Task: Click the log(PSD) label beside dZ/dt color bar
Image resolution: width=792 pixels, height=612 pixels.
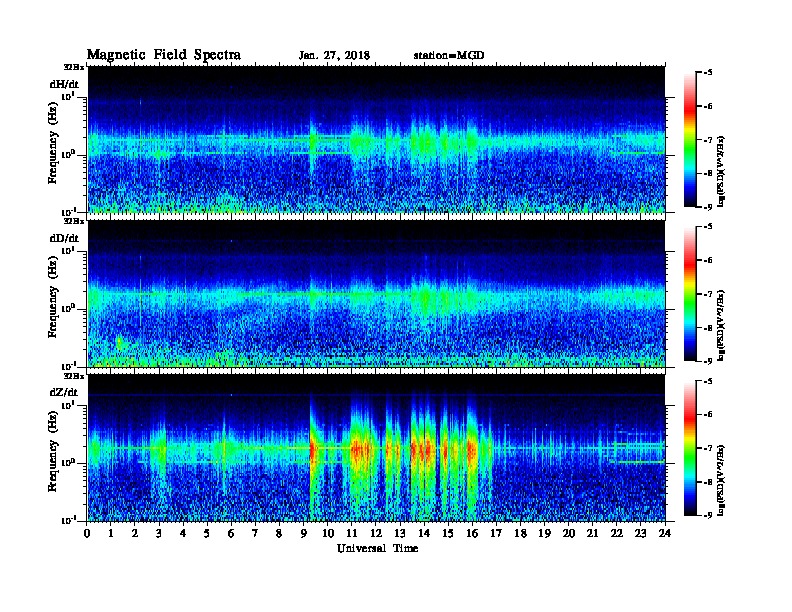Action: click(x=721, y=480)
